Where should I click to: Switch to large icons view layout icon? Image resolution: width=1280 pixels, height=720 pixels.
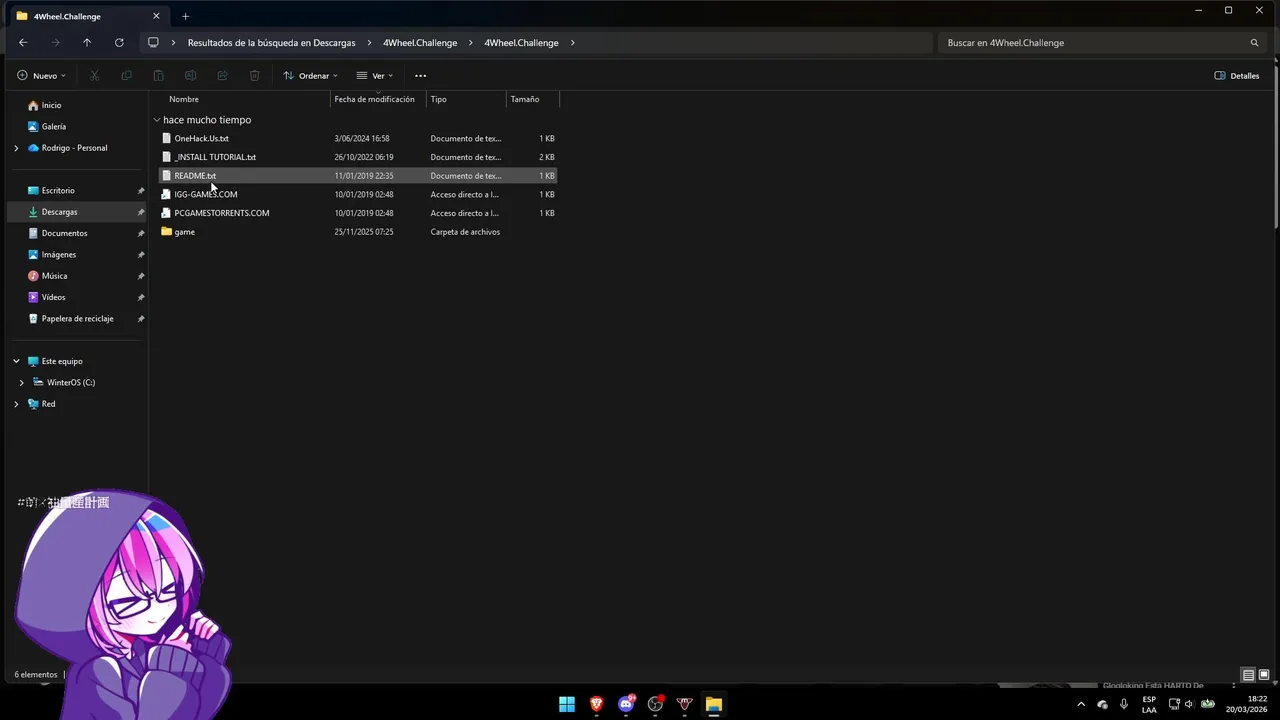[1264, 675]
